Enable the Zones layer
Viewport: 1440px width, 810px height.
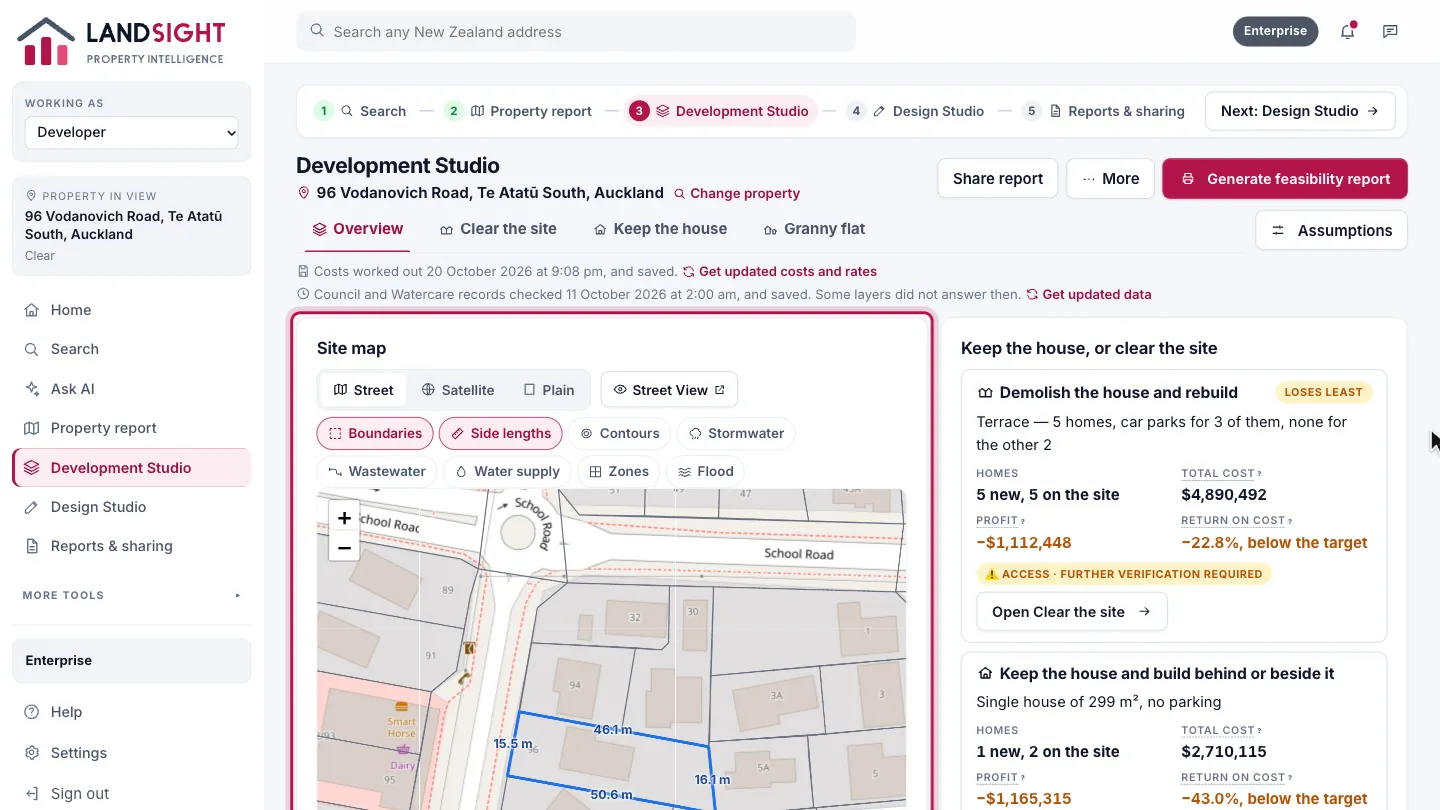tap(619, 471)
